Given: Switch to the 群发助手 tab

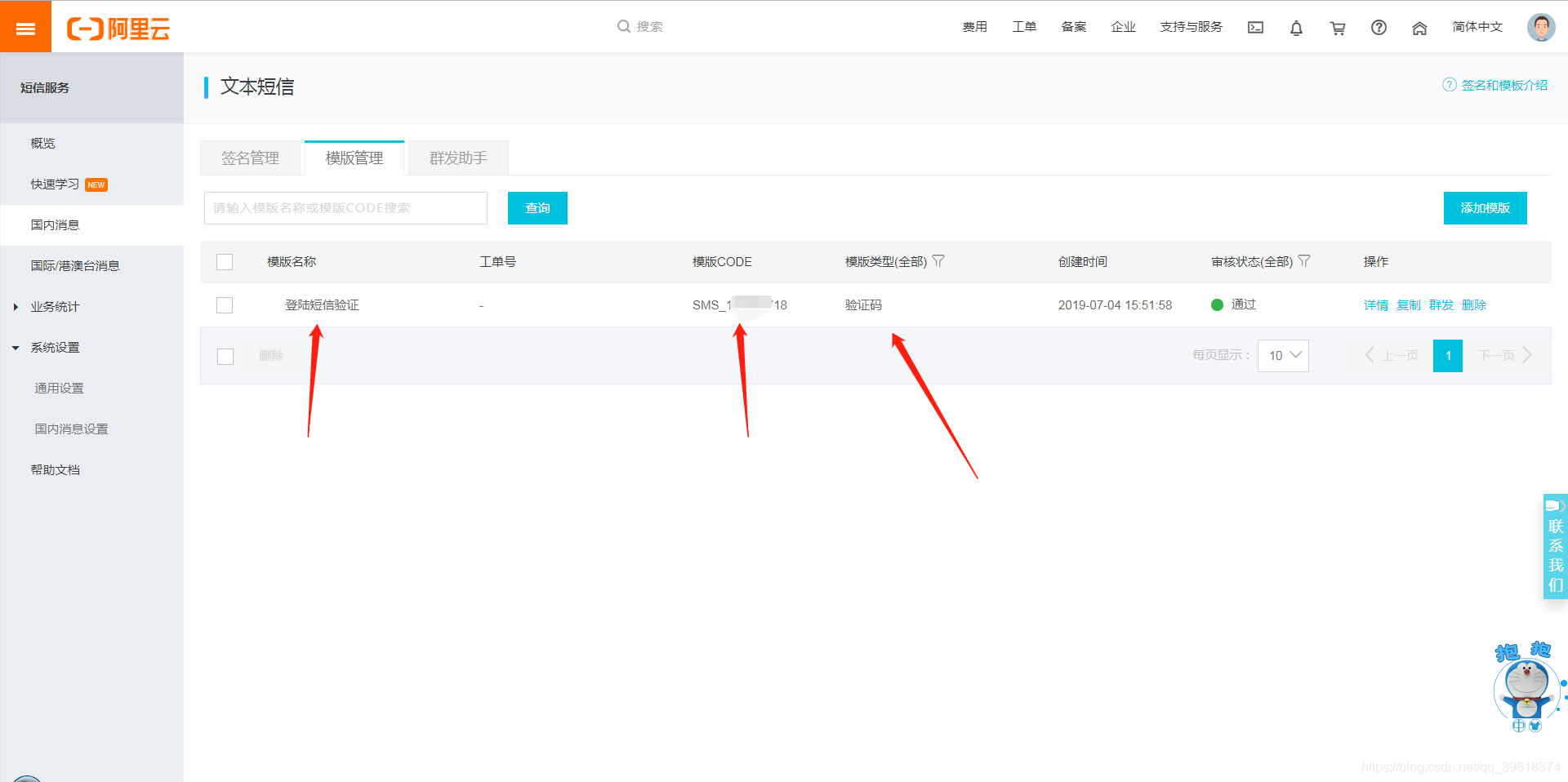Looking at the screenshot, I should click(x=457, y=158).
